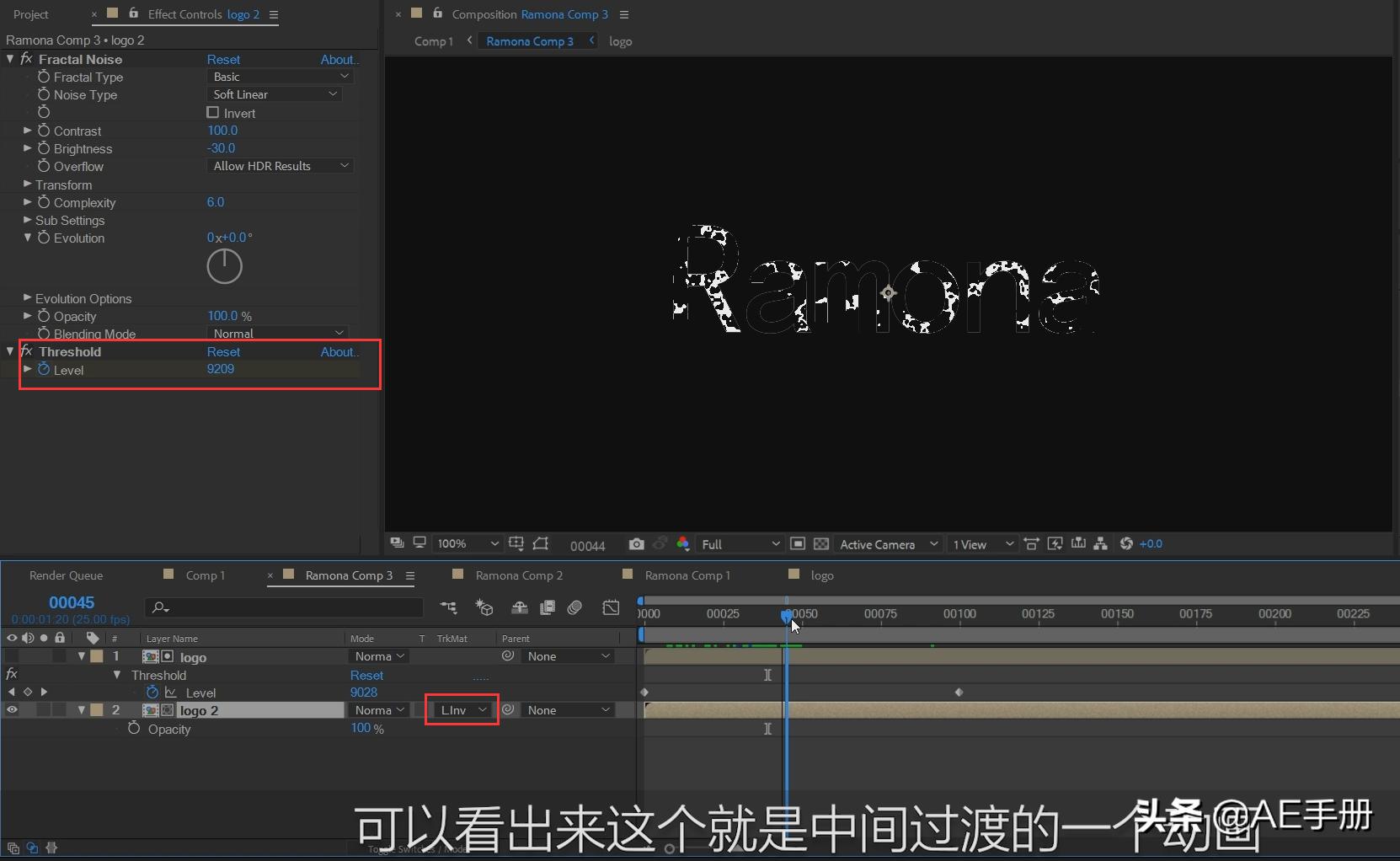Screen dimensions: 1400x861
Task: Take a snapshot of the composition
Action: coord(636,544)
